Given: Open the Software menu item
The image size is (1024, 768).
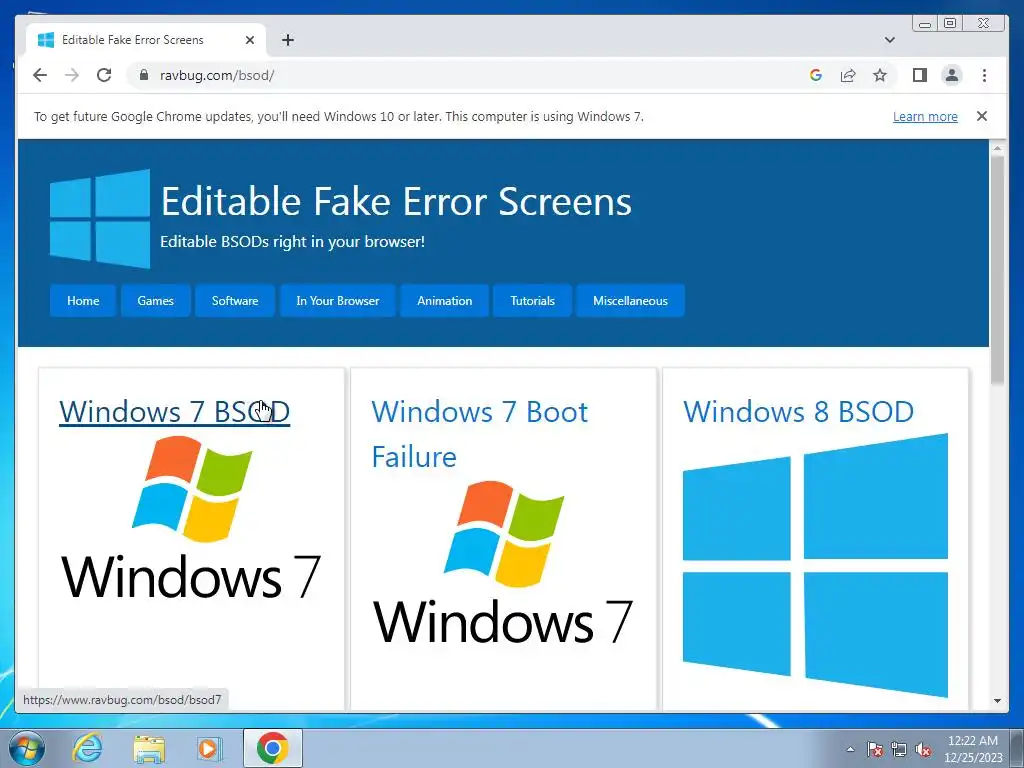Looking at the screenshot, I should (x=235, y=300).
